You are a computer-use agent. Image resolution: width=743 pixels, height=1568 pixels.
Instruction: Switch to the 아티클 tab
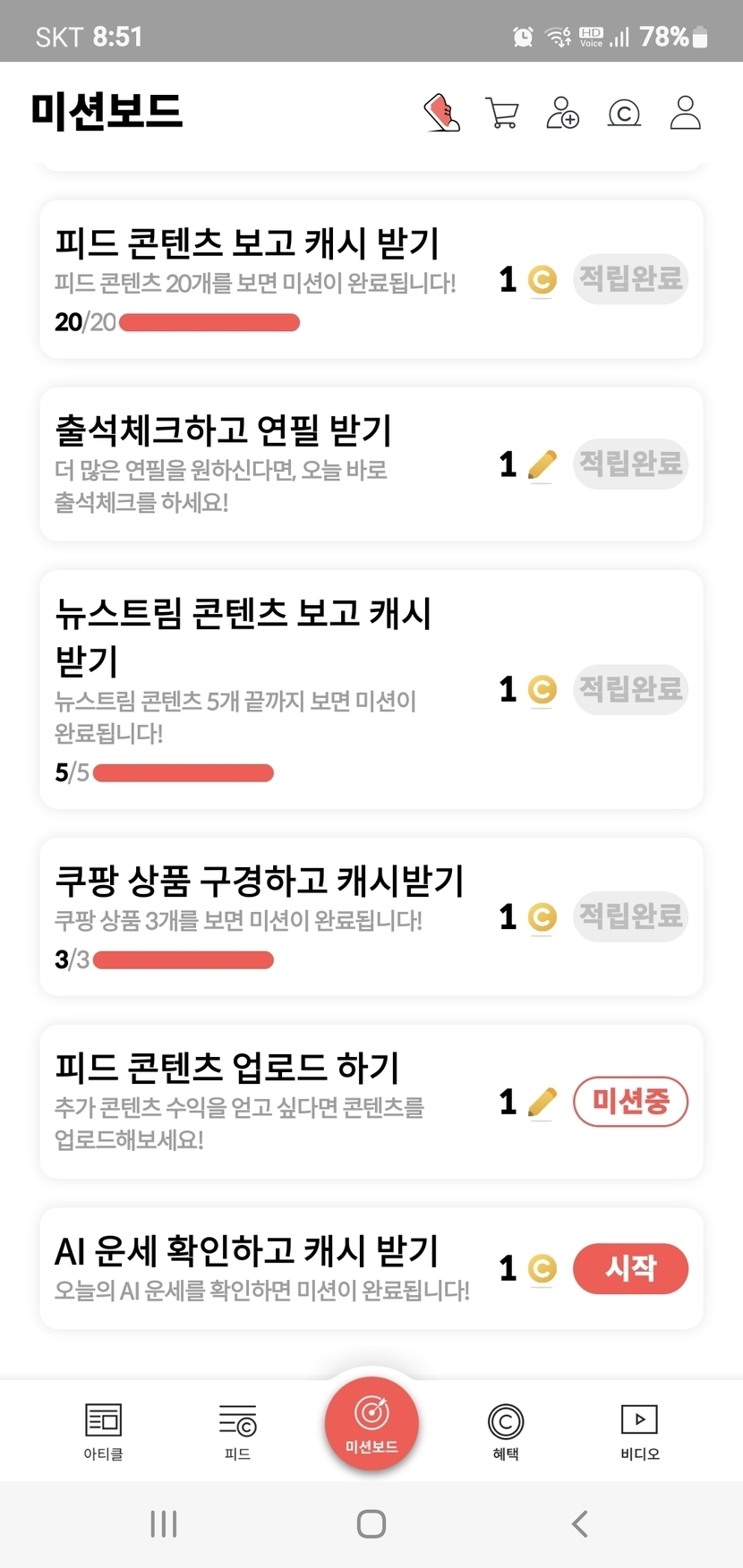click(x=103, y=1430)
